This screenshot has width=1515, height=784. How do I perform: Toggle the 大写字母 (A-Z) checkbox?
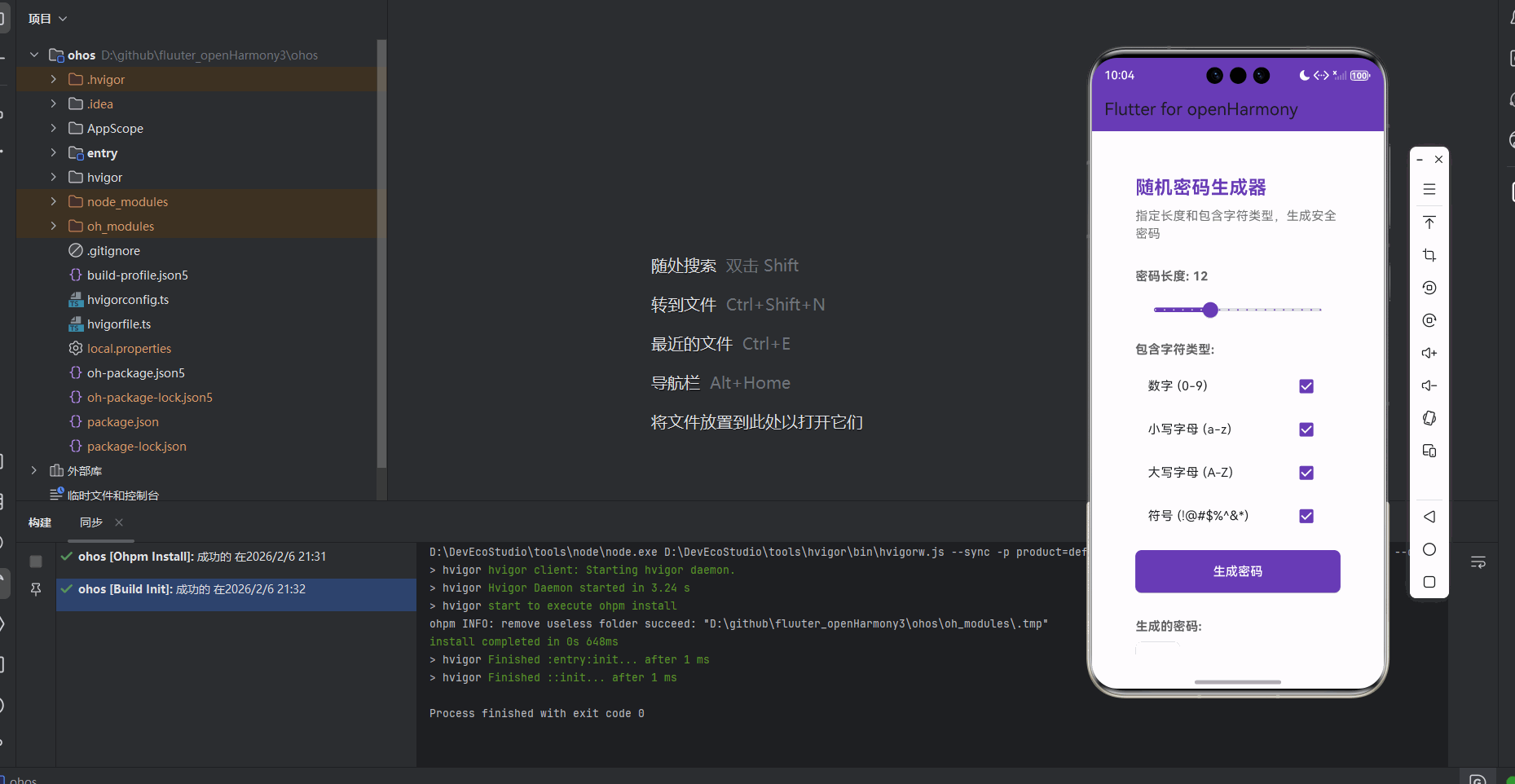click(1306, 473)
